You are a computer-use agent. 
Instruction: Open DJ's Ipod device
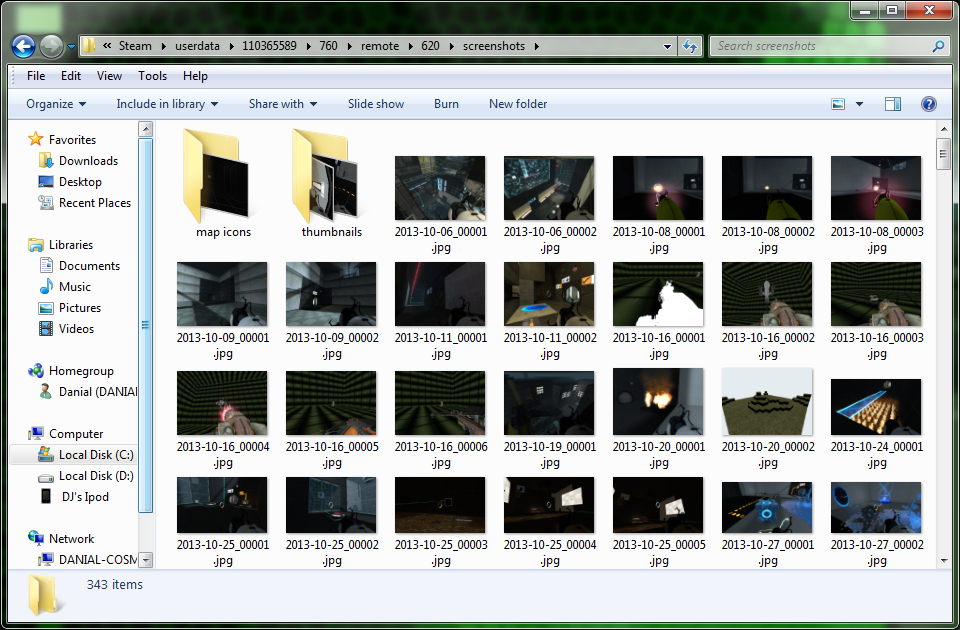coord(85,497)
